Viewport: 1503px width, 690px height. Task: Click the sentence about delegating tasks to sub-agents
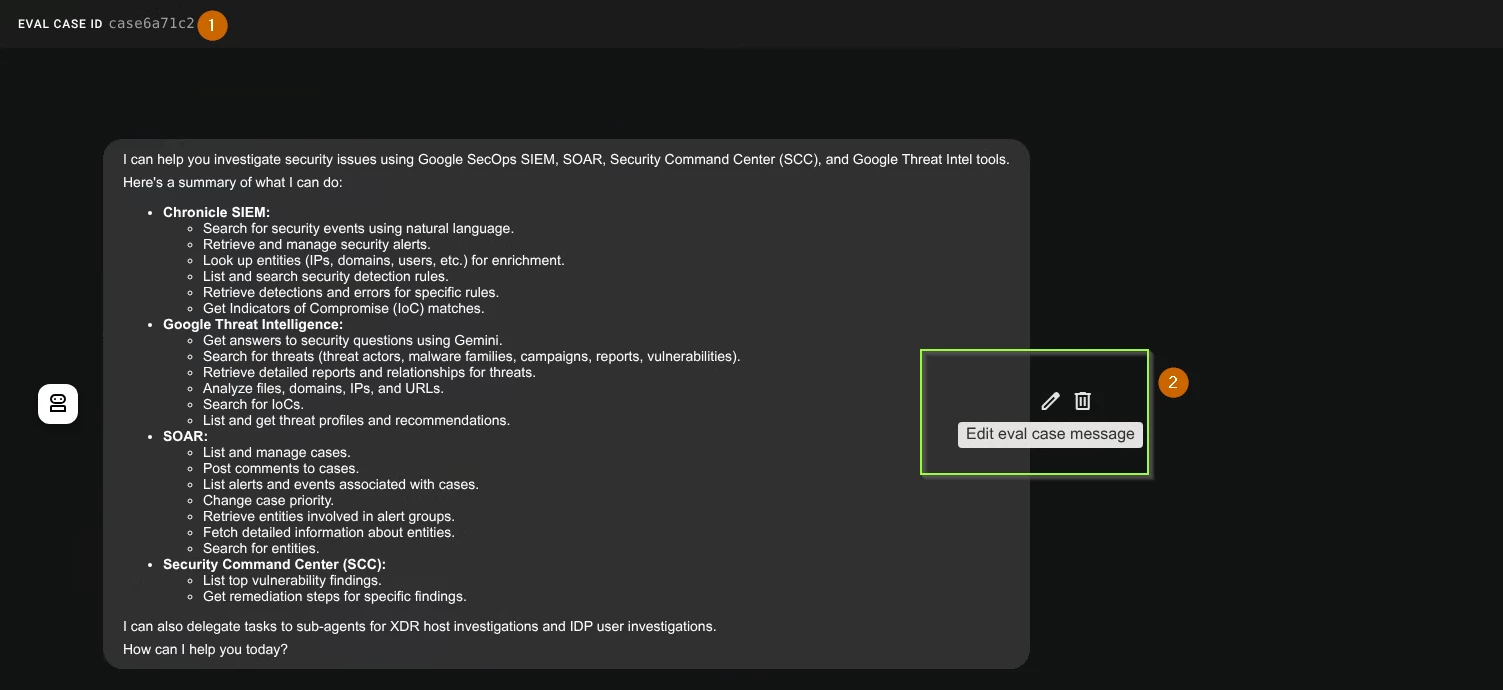(420, 626)
